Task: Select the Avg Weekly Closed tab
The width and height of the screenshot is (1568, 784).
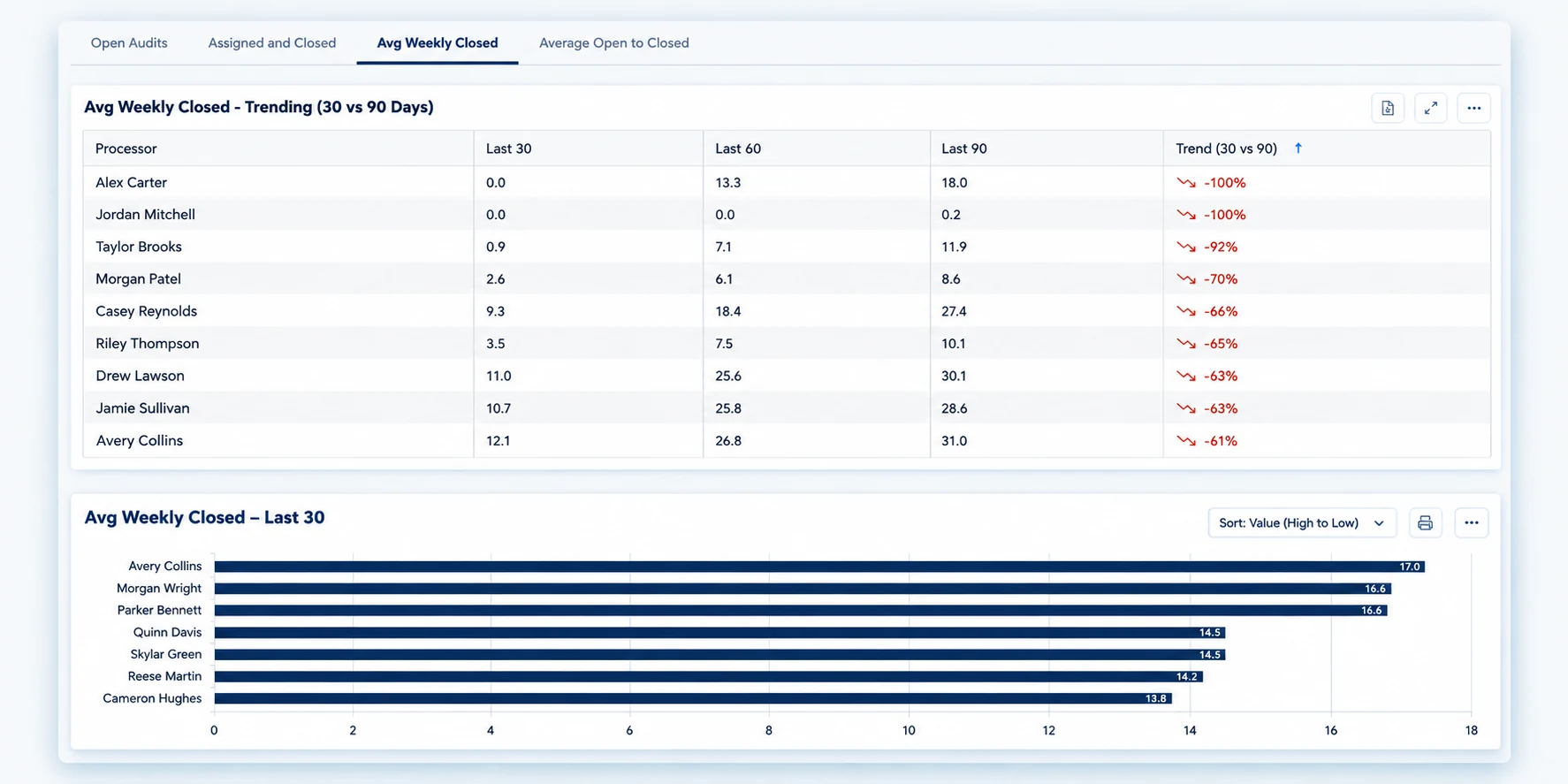Action: click(438, 42)
